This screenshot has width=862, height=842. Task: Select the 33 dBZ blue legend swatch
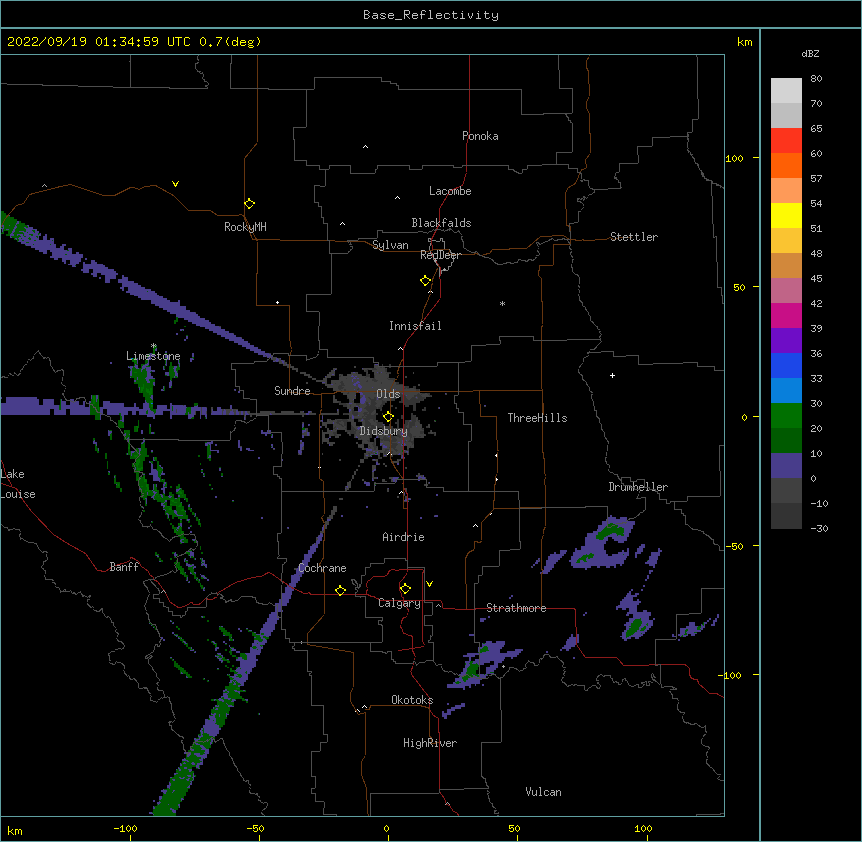[x=786, y=365]
